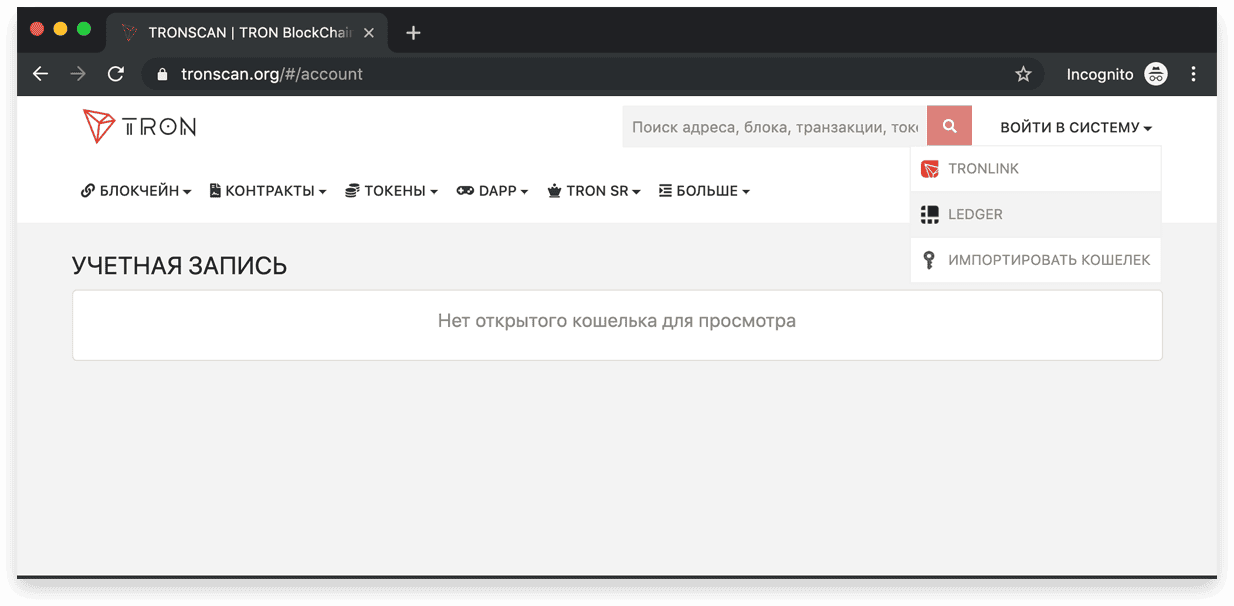Go back to the previous page
1234x606 pixels.
click(x=40, y=74)
